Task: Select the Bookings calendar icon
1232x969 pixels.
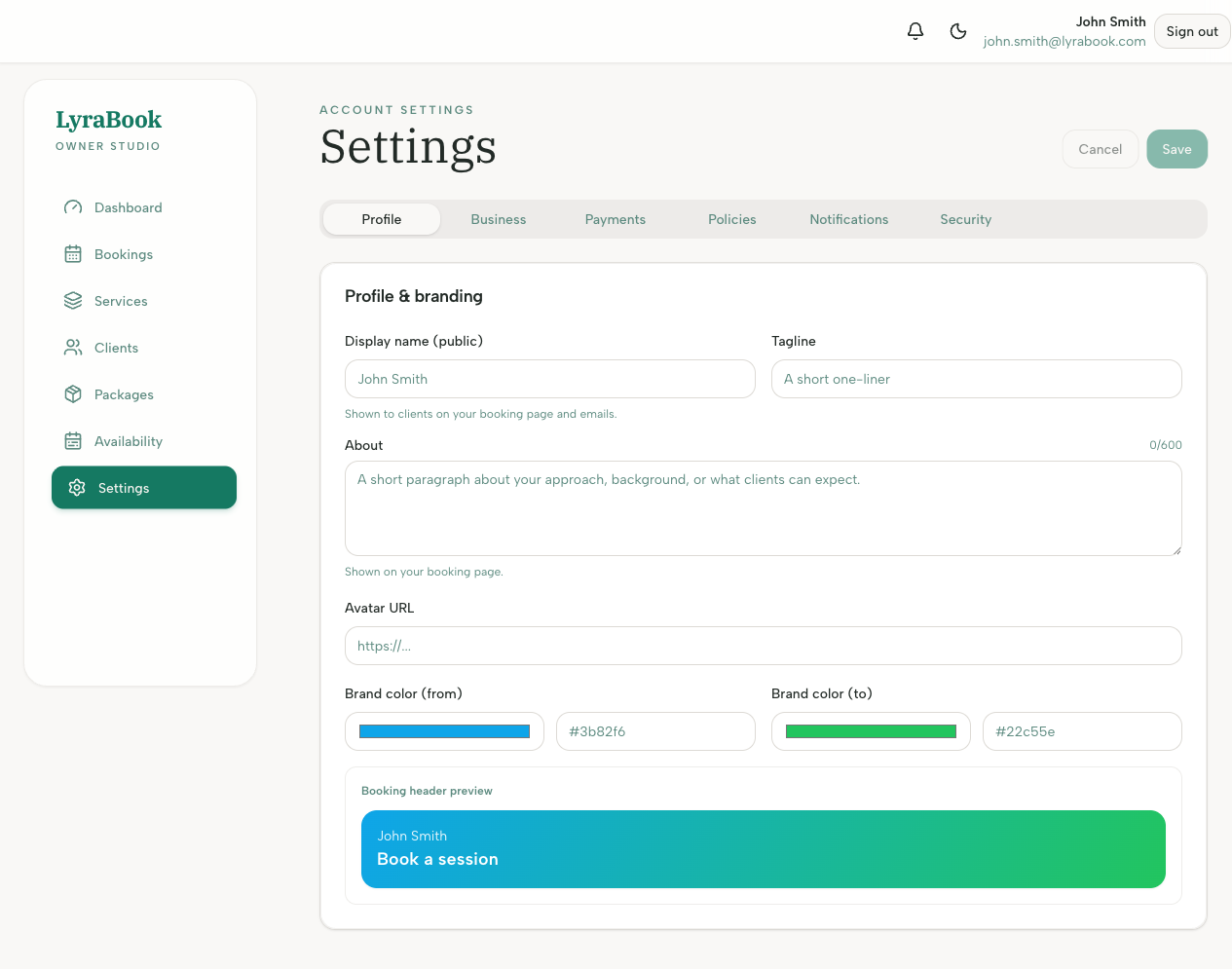Action: (x=72, y=254)
